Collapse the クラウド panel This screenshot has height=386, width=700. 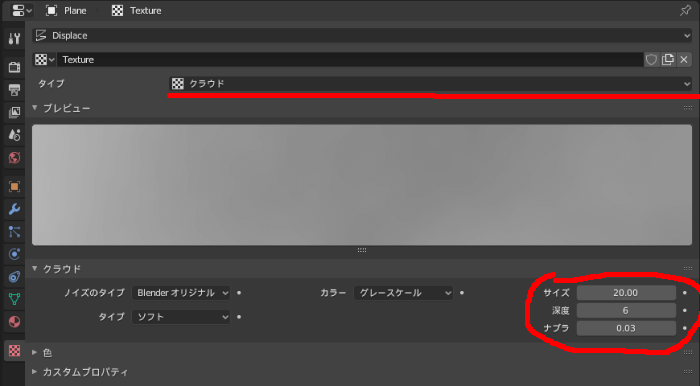coord(34,269)
